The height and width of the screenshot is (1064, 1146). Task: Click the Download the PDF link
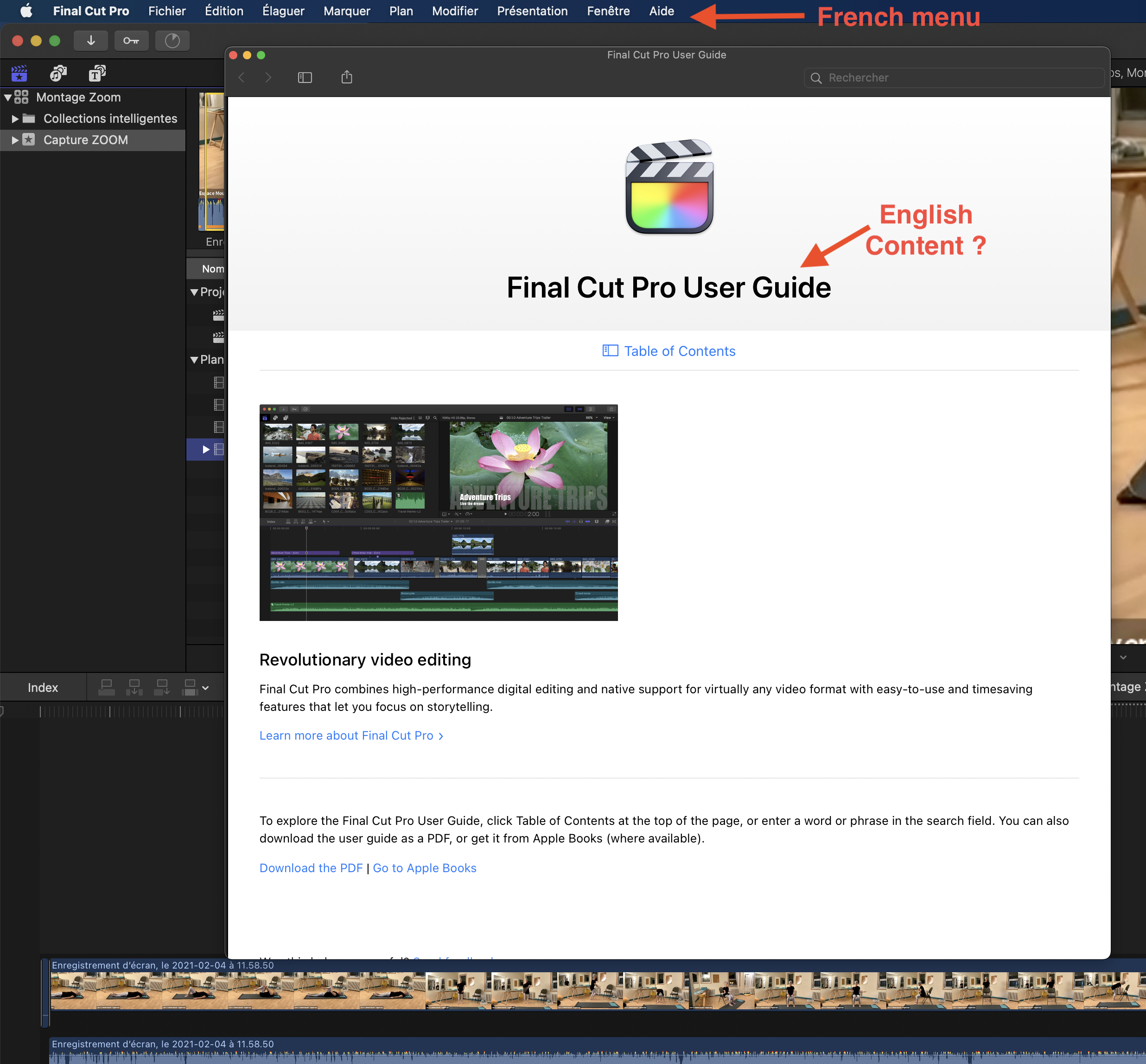click(311, 868)
